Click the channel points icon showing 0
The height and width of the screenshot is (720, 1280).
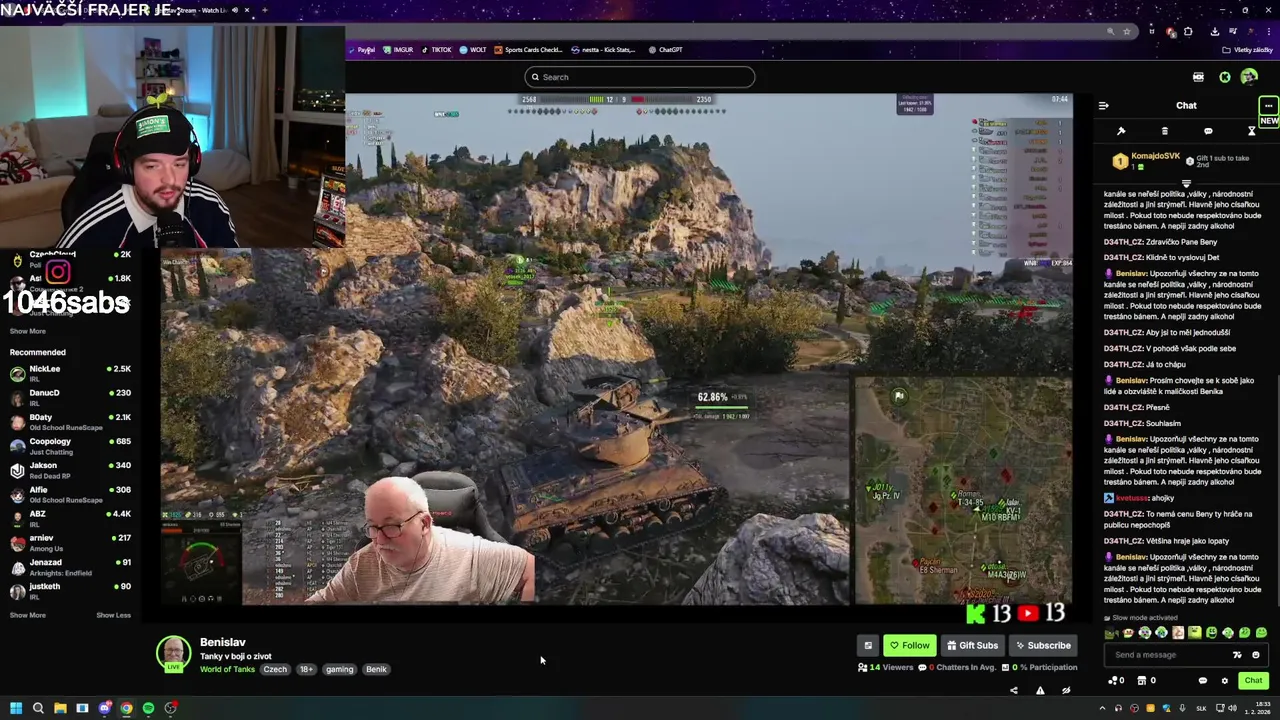pyautogui.click(x=1116, y=681)
